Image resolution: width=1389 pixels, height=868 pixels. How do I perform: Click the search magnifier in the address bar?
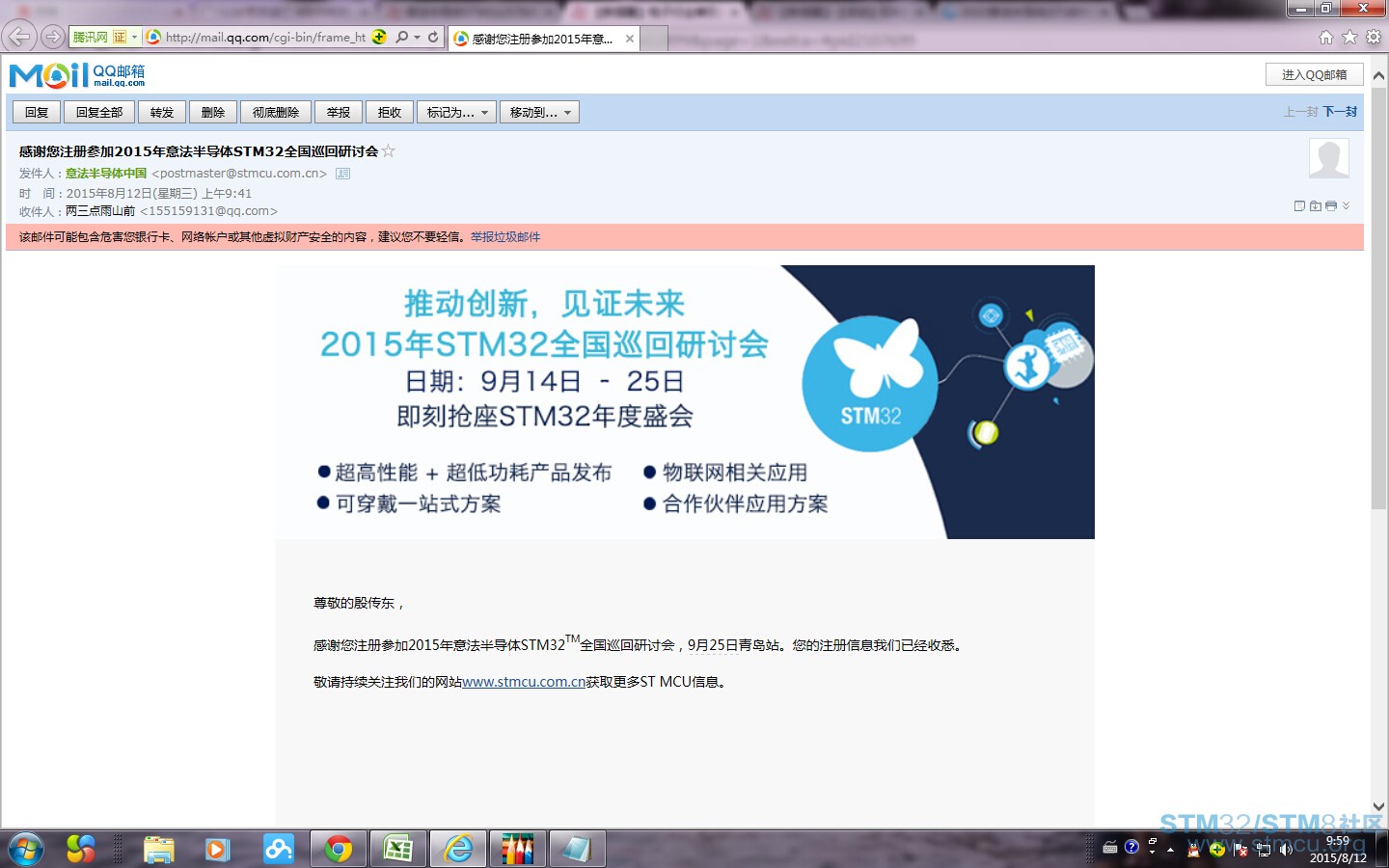pyautogui.click(x=402, y=38)
